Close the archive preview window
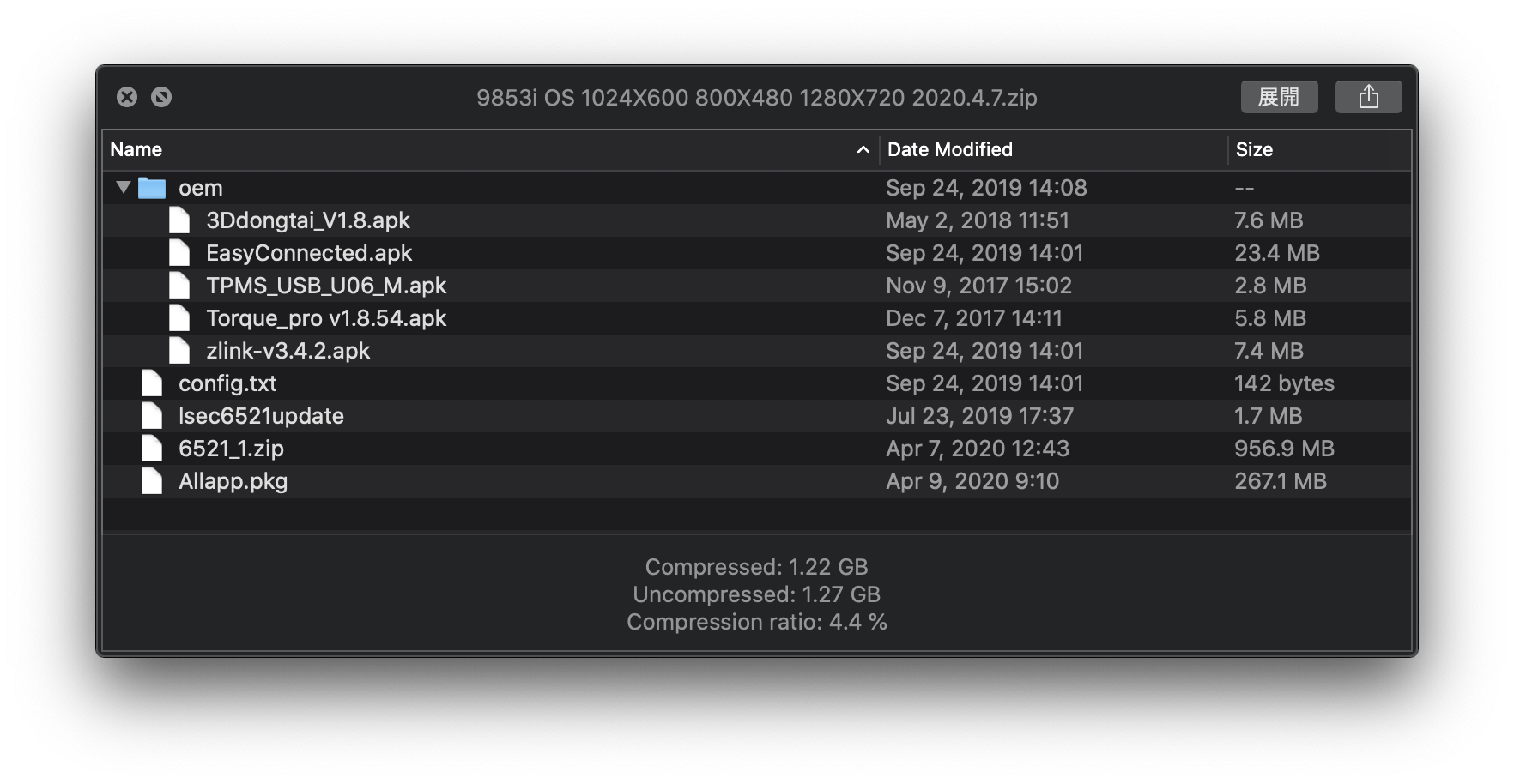1514x784 pixels. click(127, 97)
